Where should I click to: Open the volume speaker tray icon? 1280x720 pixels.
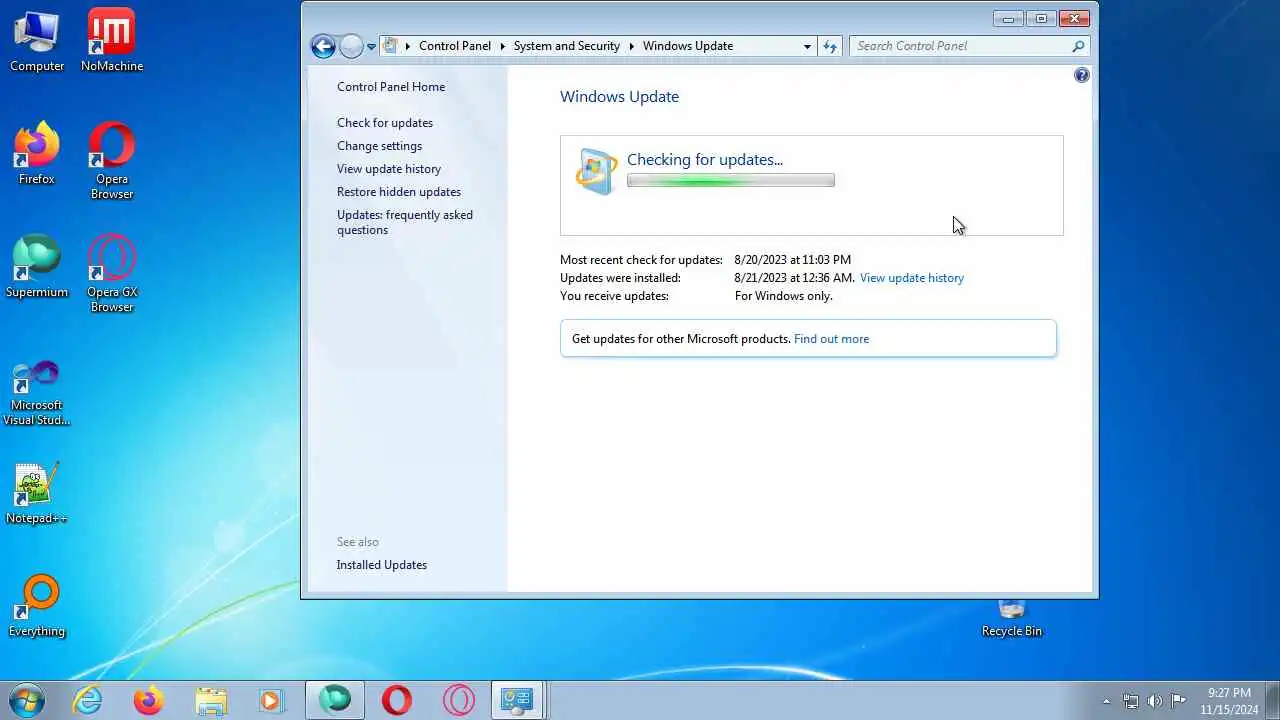coord(1155,701)
